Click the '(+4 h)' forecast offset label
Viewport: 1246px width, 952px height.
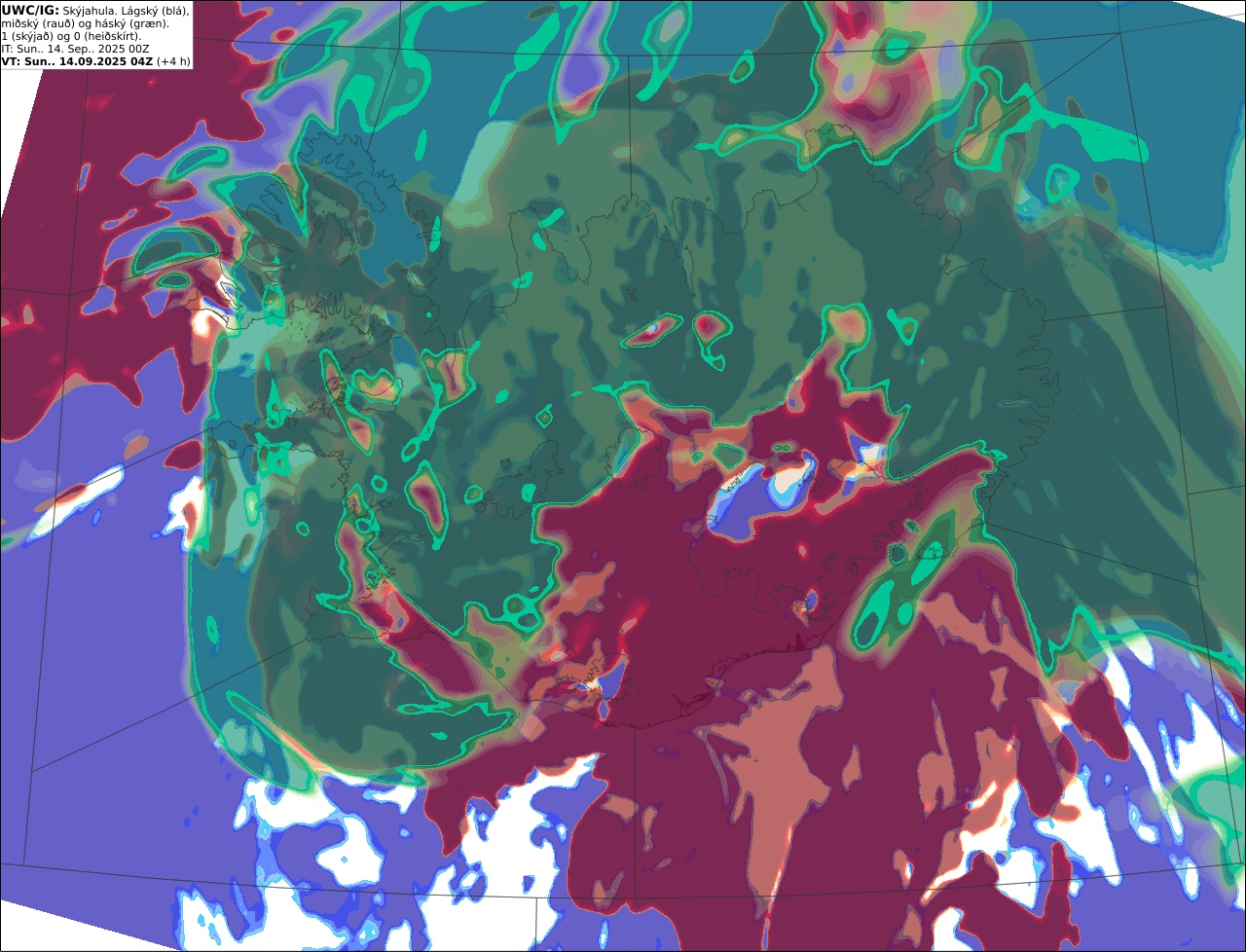click(173, 61)
